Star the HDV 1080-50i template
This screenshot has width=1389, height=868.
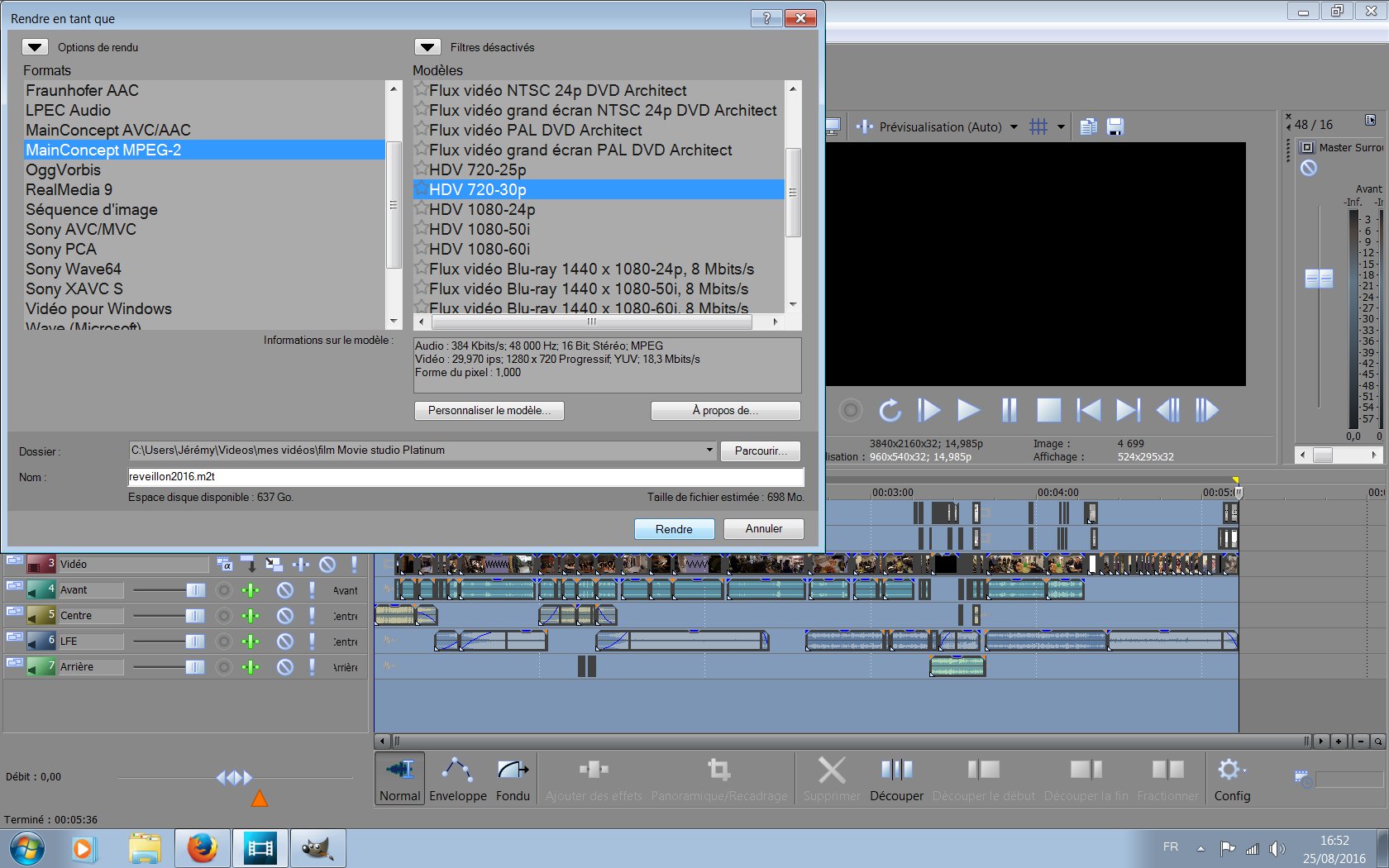point(421,228)
